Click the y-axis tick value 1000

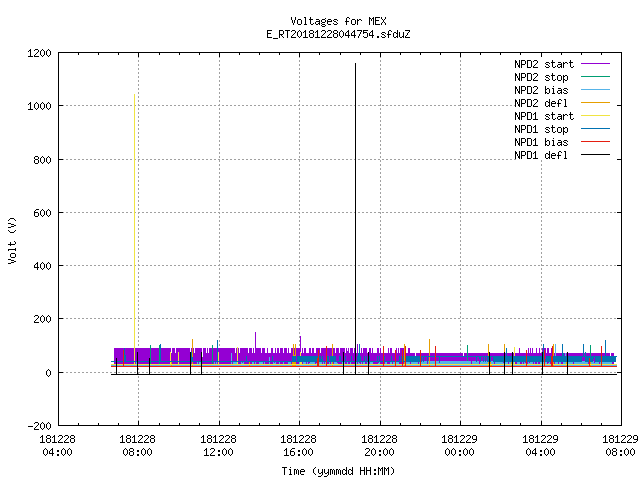(40, 106)
